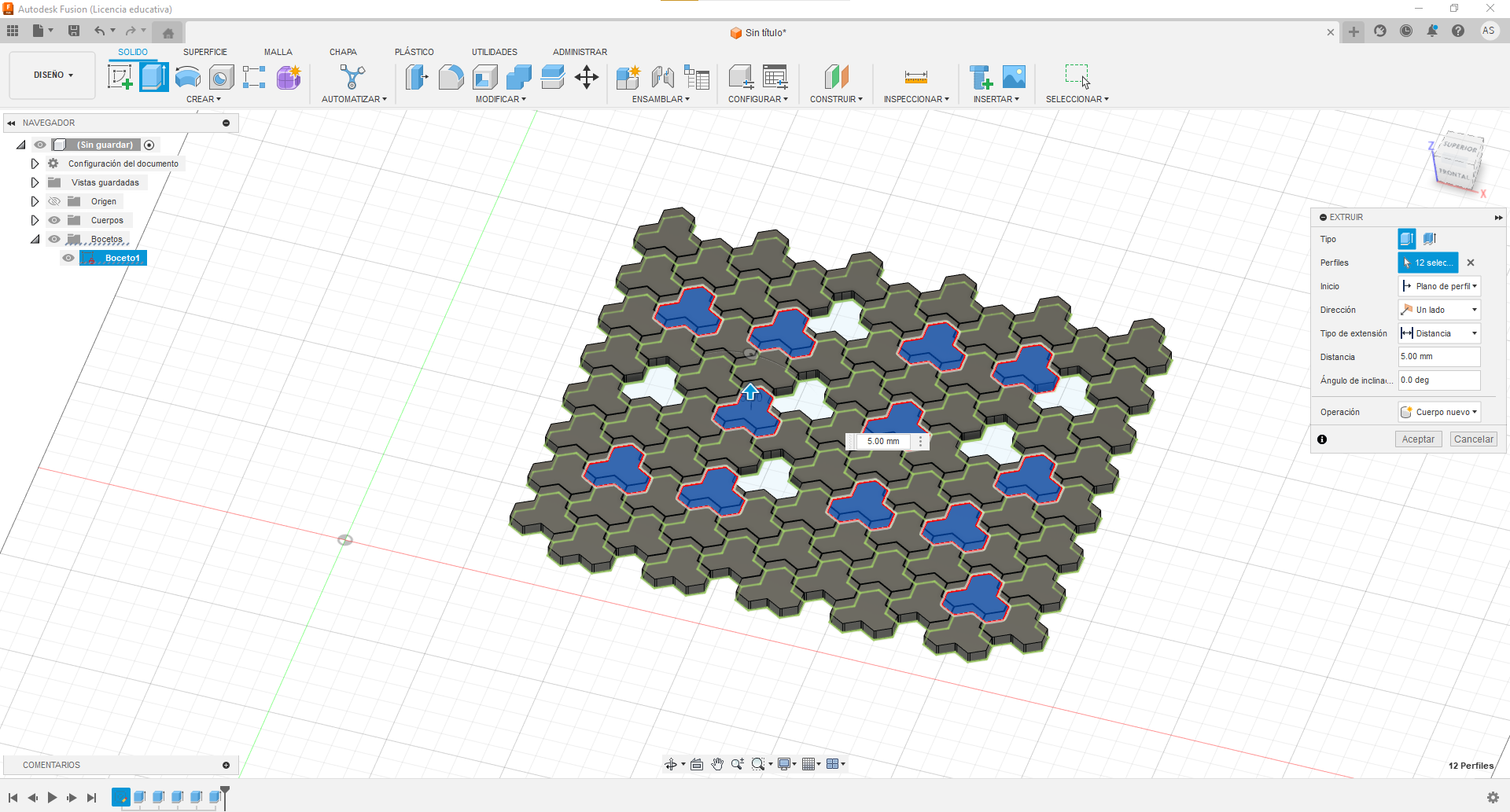Image resolution: width=1510 pixels, height=812 pixels.
Task: Click the Extrude tool in the toolbar
Action: tap(153, 77)
